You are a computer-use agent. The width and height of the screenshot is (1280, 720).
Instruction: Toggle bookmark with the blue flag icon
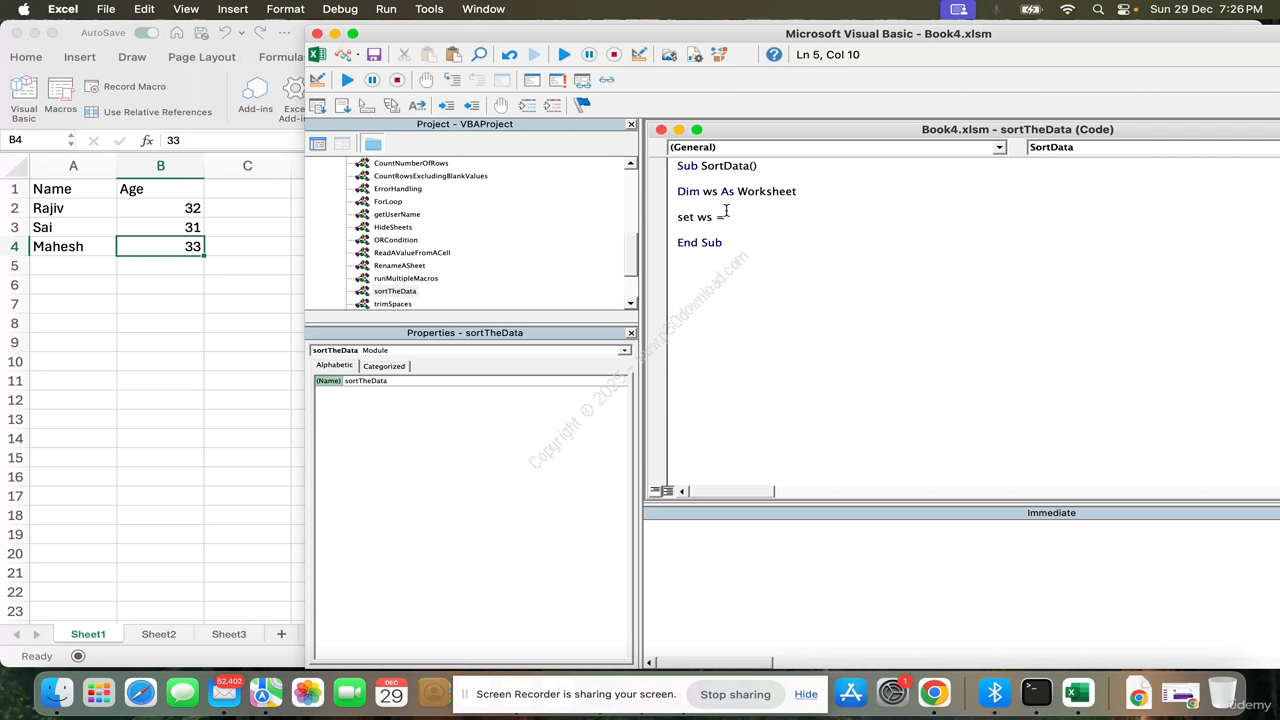582,105
